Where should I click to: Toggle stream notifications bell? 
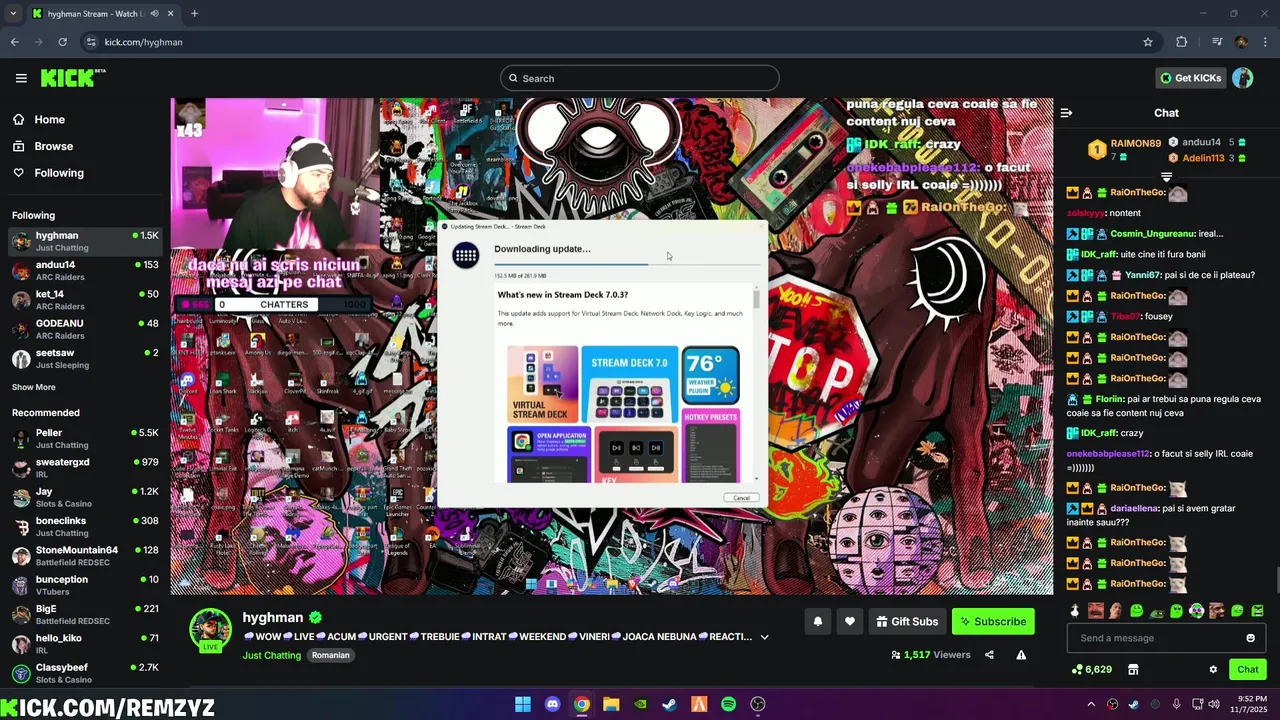(817, 621)
